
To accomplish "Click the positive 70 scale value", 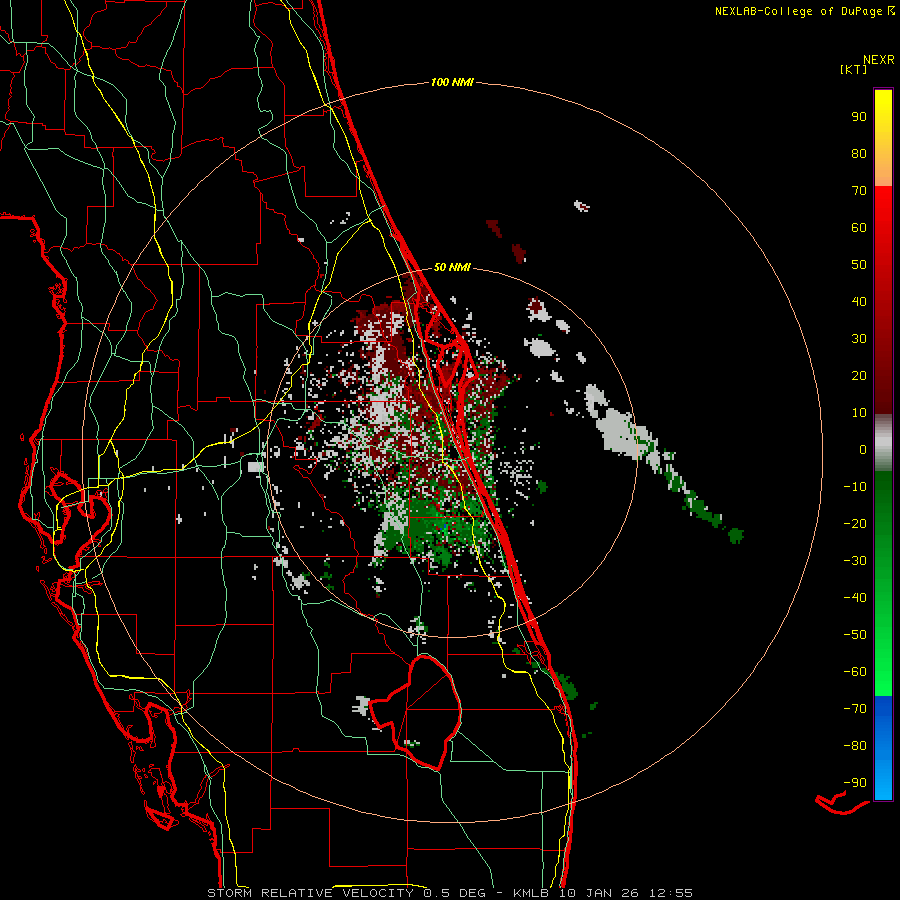I will [x=859, y=191].
